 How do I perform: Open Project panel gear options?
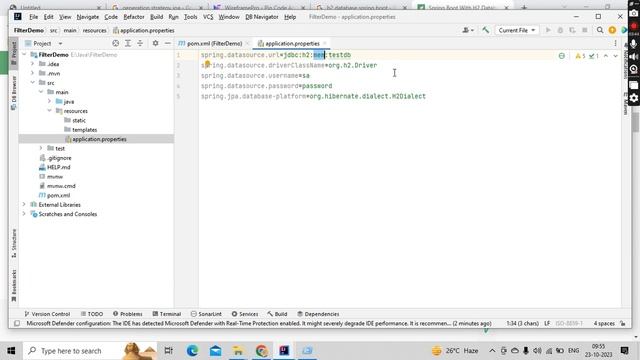[155, 43]
